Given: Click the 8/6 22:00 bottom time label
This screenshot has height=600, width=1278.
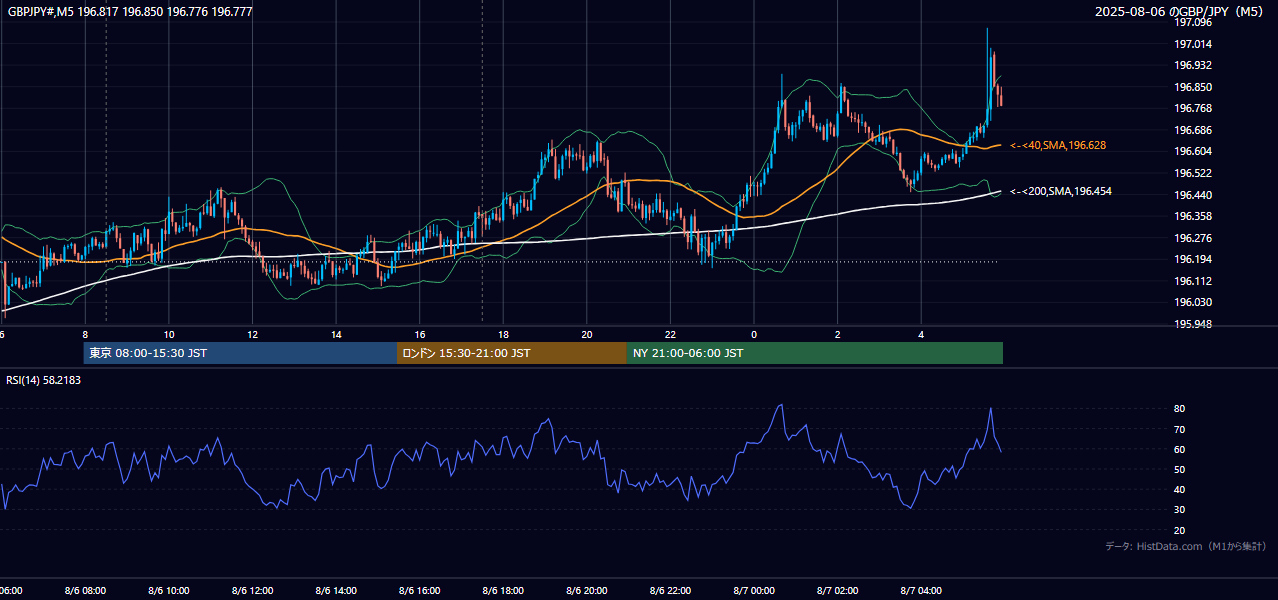Looking at the screenshot, I should tap(670, 591).
